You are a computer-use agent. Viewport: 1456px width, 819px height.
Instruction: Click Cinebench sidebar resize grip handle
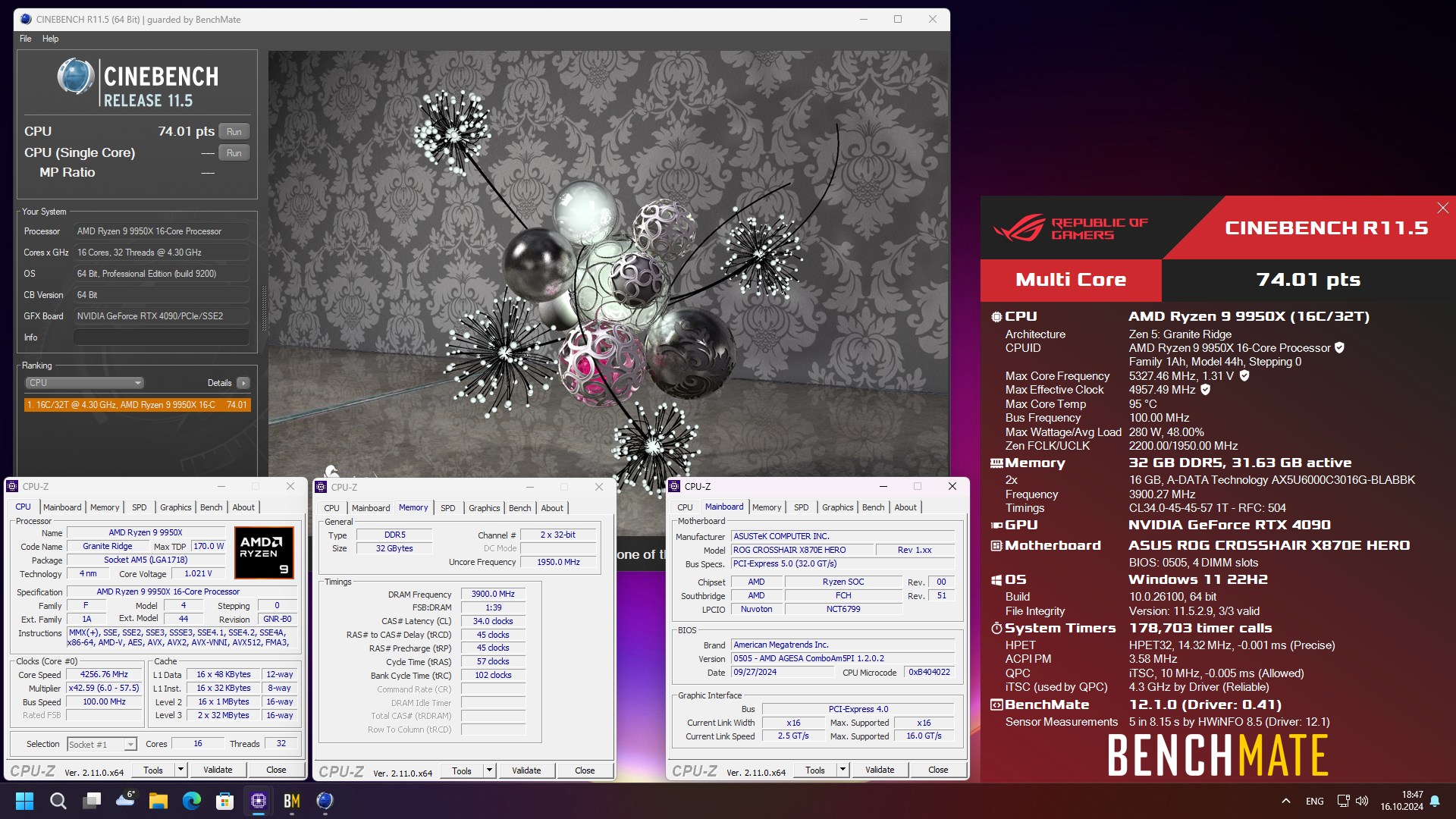pos(263,309)
